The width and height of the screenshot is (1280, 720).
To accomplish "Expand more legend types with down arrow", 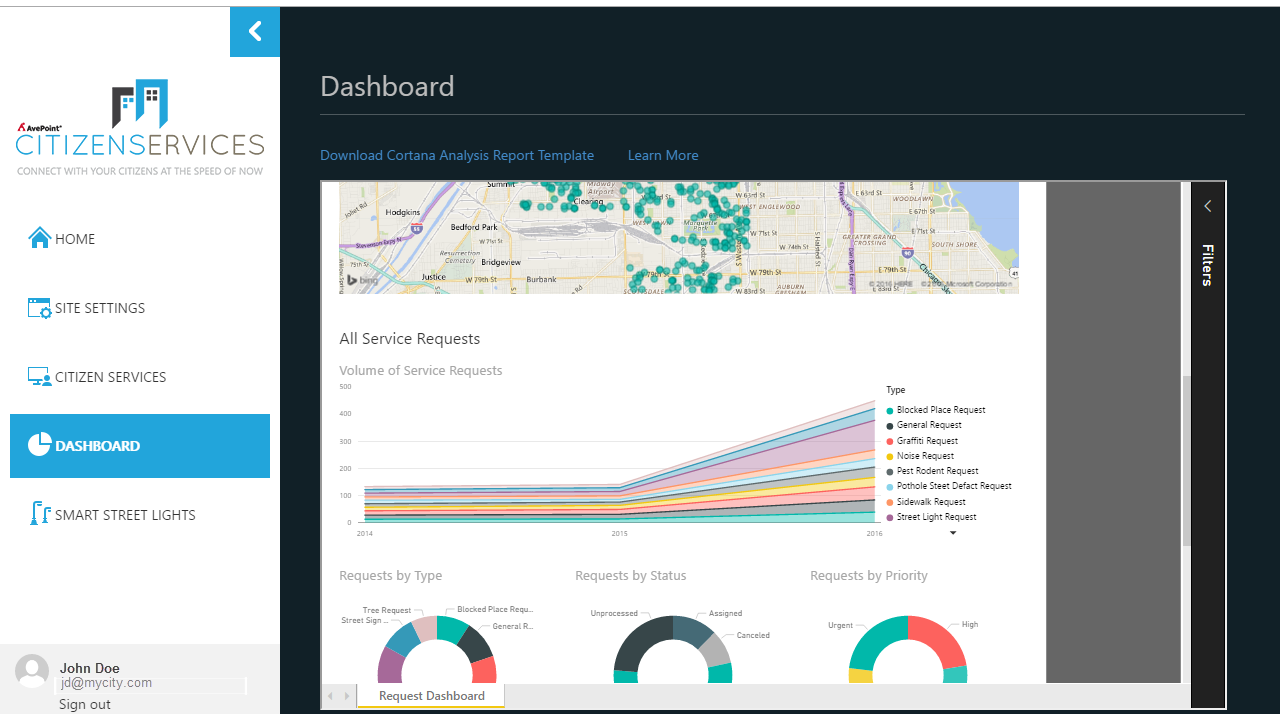I will point(953,533).
